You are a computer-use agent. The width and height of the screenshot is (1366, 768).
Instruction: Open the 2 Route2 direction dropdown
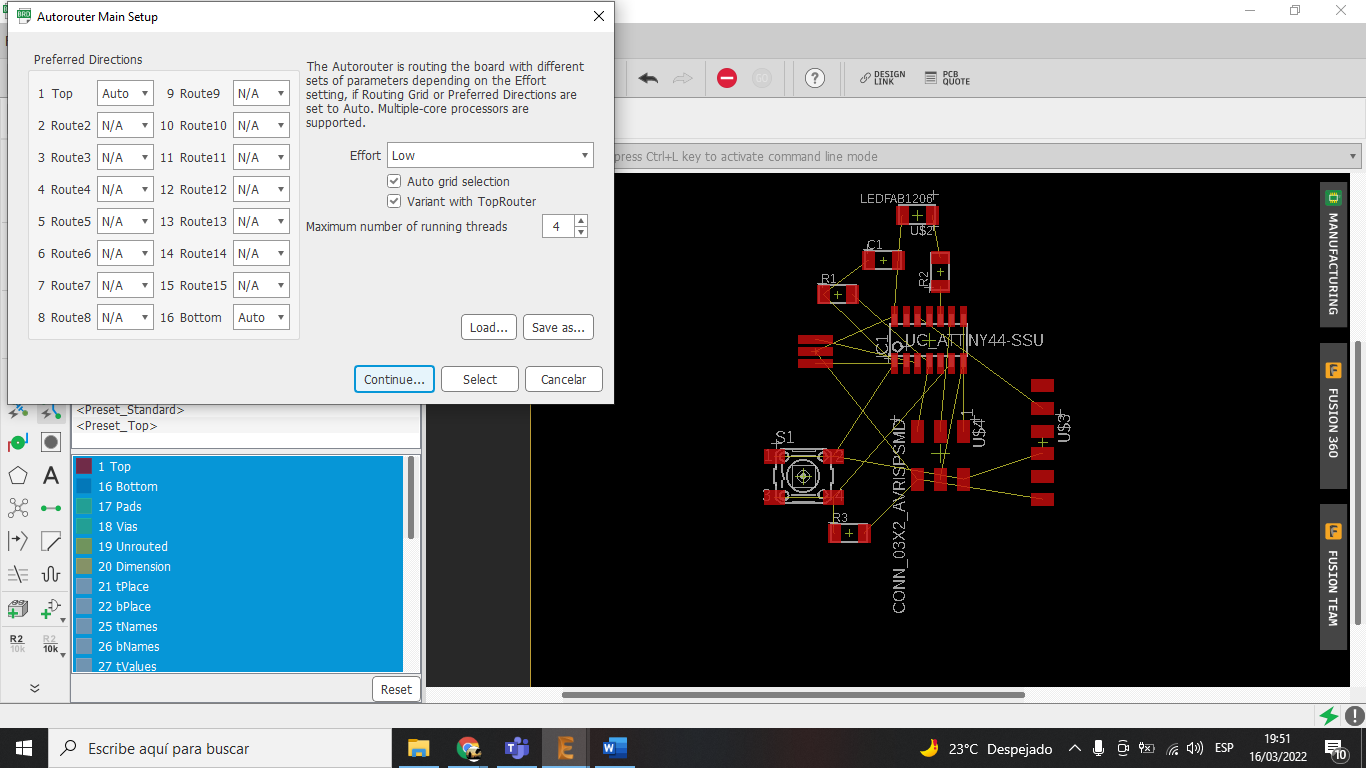tap(125, 125)
